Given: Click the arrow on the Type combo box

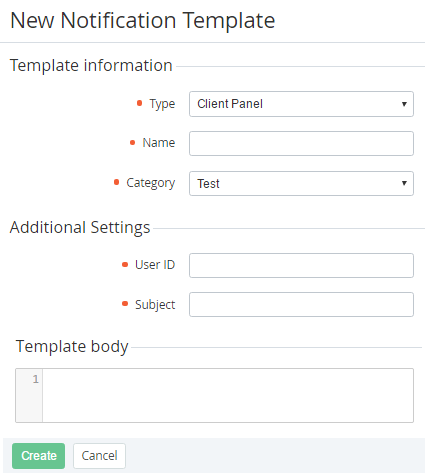Looking at the screenshot, I should 404,104.
